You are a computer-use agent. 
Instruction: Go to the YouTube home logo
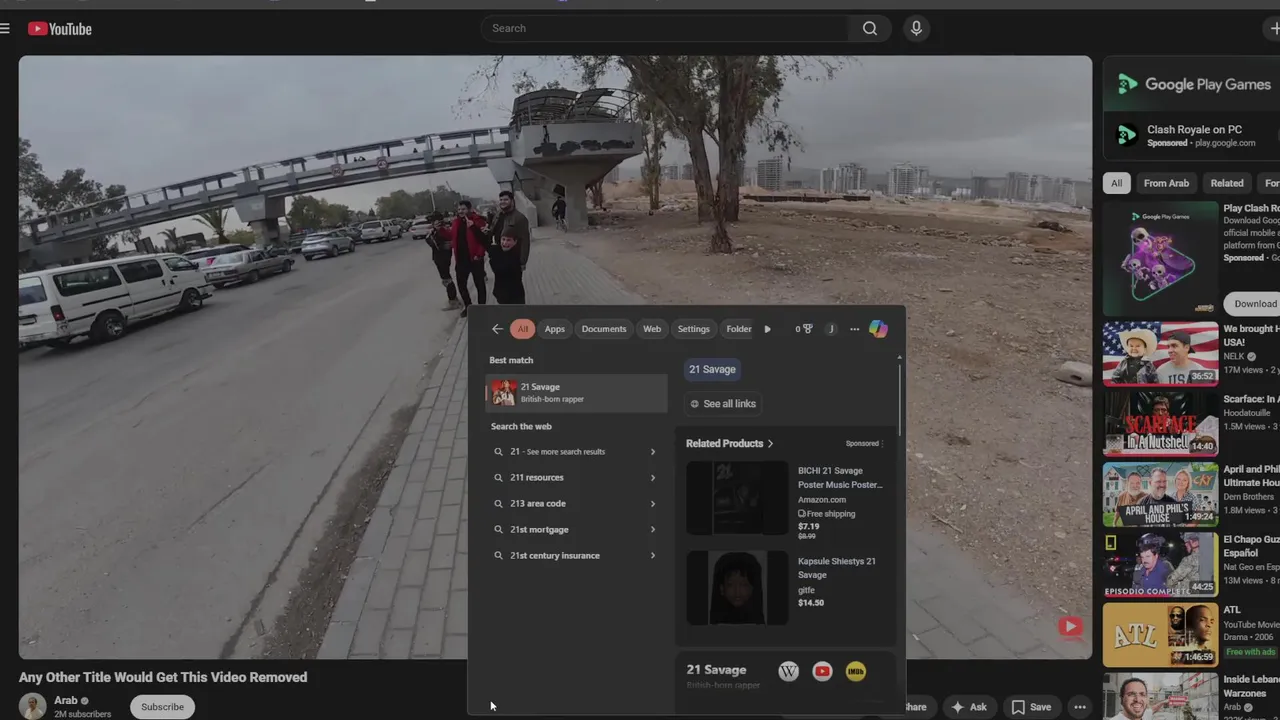60,29
